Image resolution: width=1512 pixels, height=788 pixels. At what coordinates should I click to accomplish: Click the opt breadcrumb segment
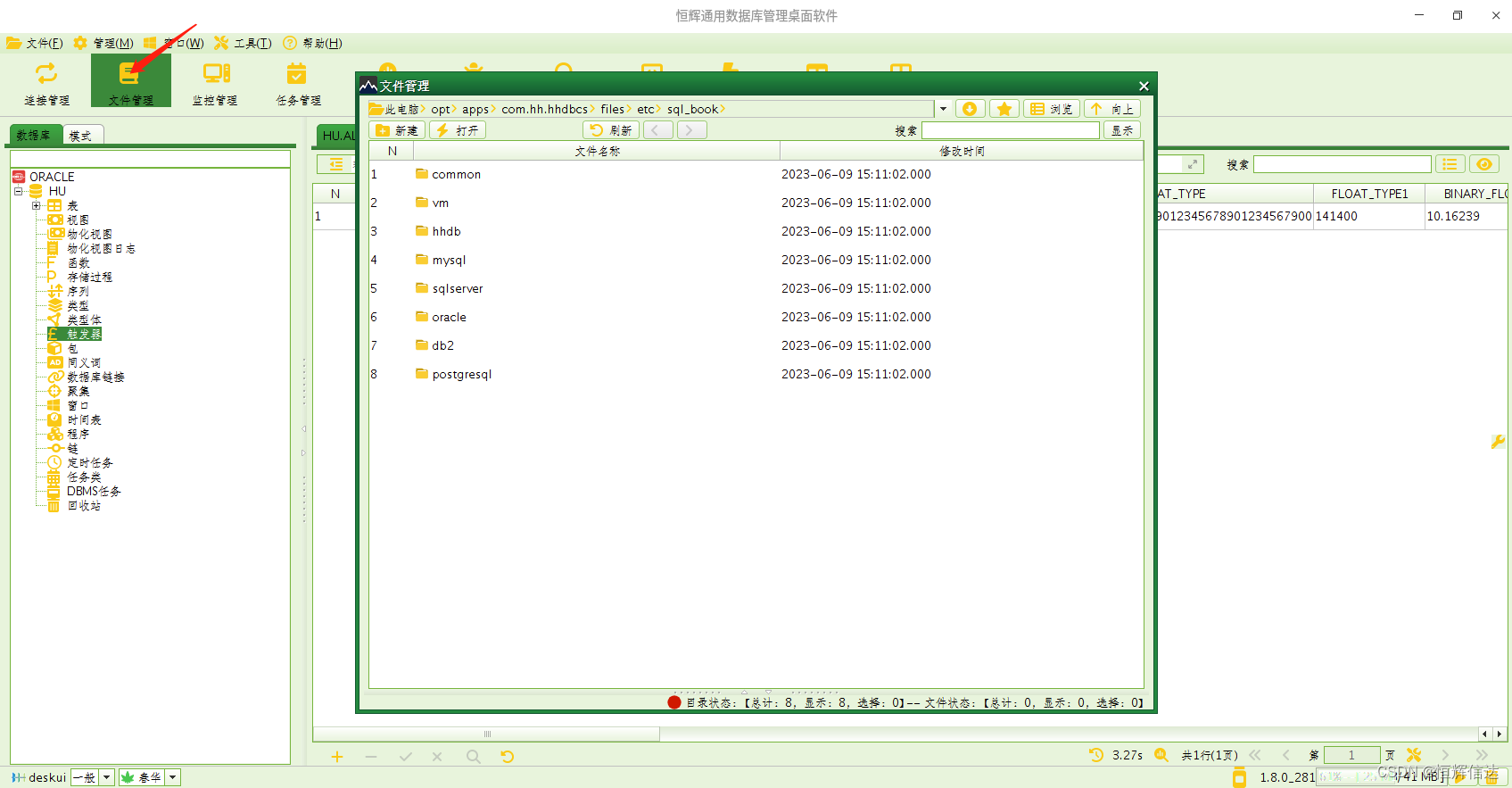(x=440, y=109)
